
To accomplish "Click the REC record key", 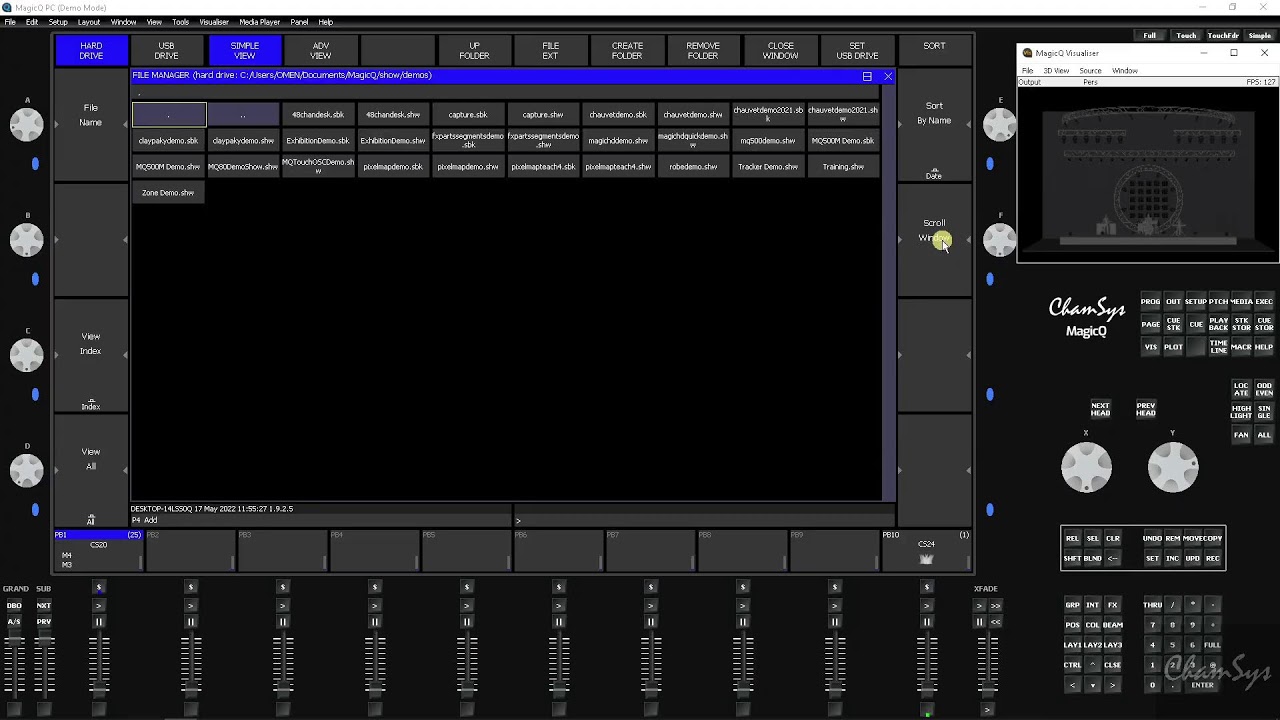I will click(x=1212, y=559).
